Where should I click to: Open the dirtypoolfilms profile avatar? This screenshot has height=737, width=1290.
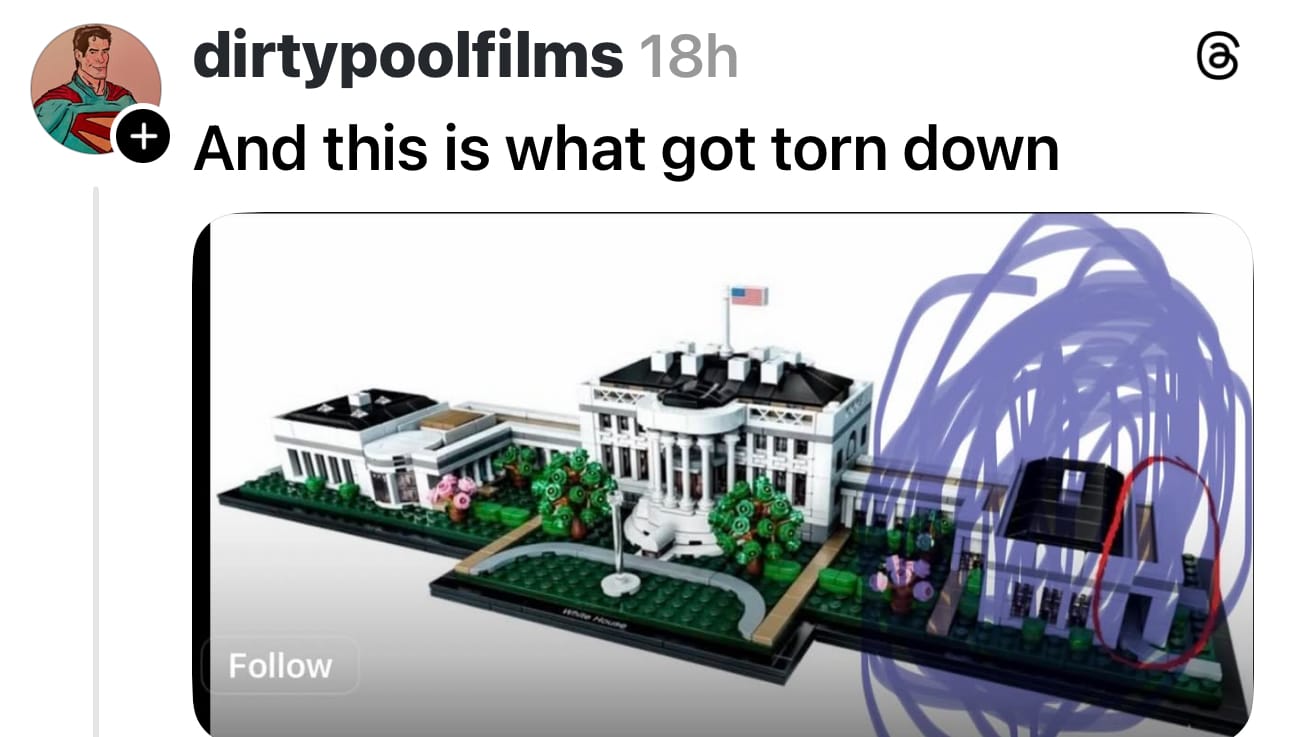point(96,88)
